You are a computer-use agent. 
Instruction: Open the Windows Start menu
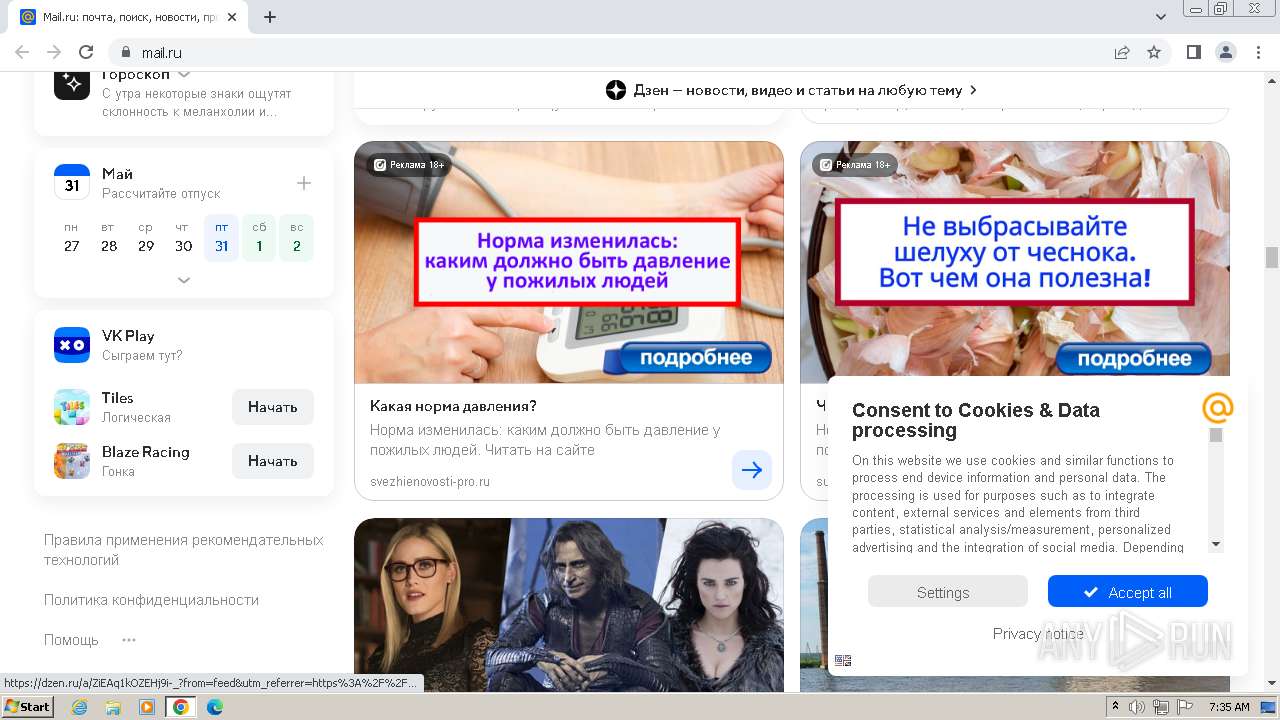click(x=27, y=707)
